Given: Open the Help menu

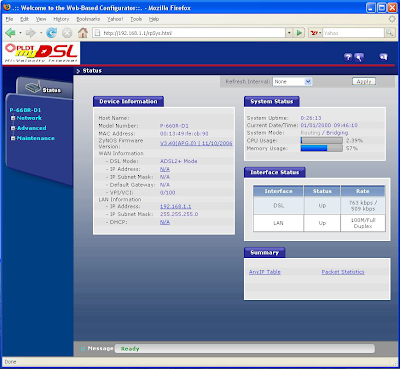Looking at the screenshot, I should pos(154,19).
